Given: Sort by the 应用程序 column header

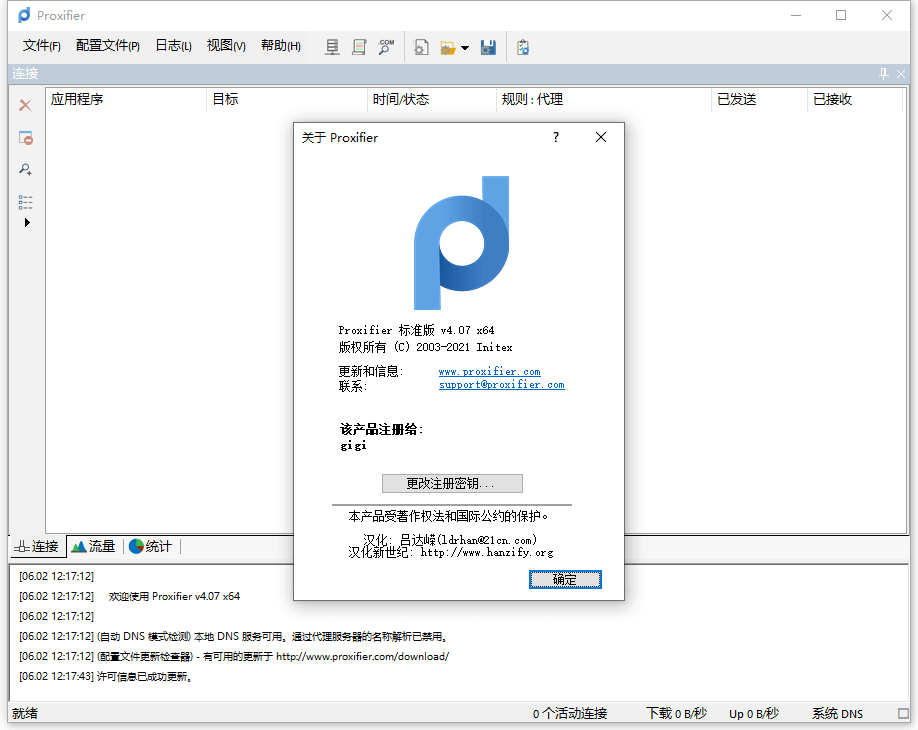Looking at the screenshot, I should coord(125,100).
